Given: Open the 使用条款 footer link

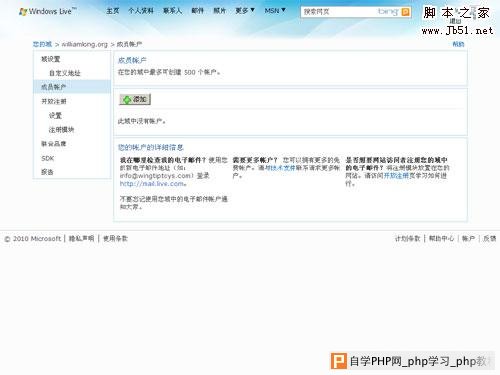Looking at the screenshot, I should 115,239.
